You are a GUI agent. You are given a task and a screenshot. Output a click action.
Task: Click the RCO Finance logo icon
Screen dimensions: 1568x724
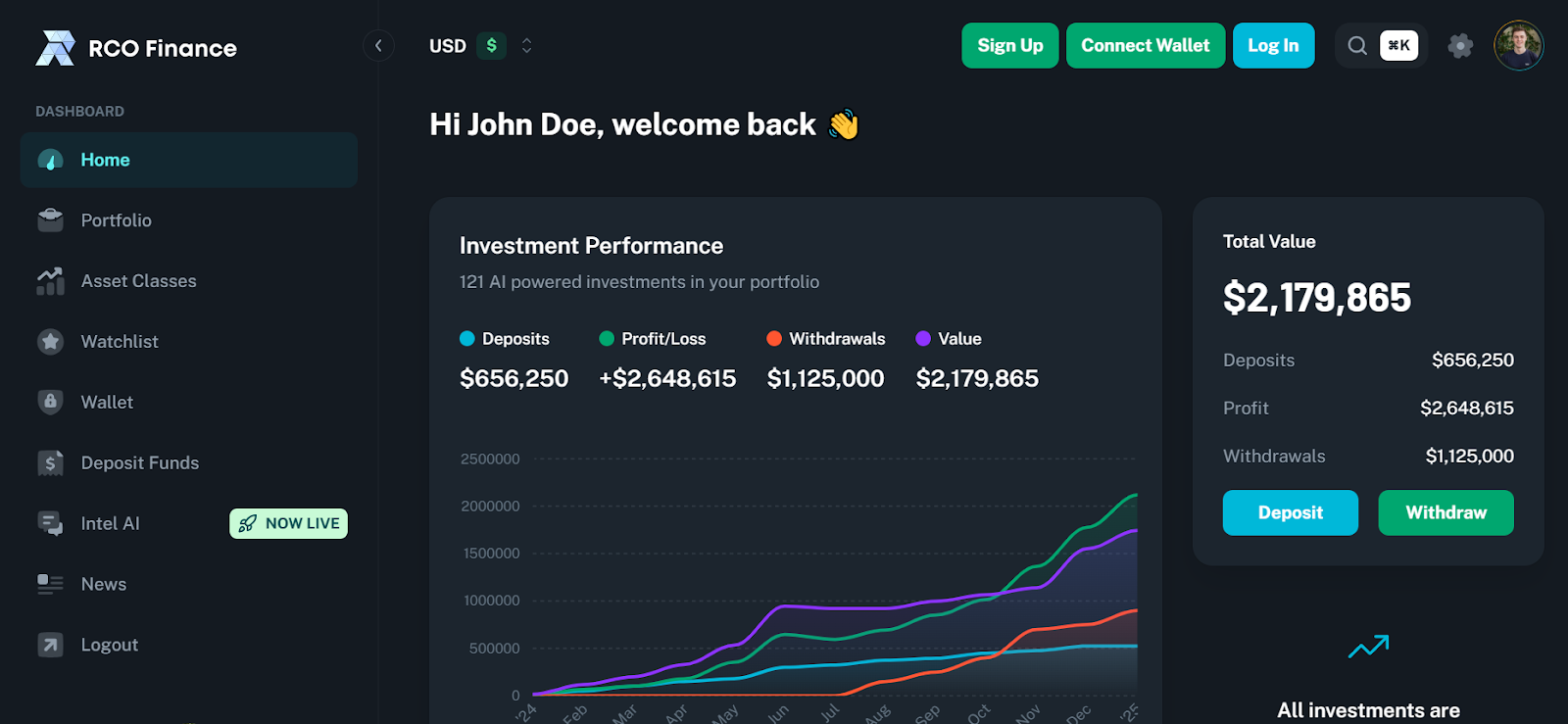click(55, 48)
